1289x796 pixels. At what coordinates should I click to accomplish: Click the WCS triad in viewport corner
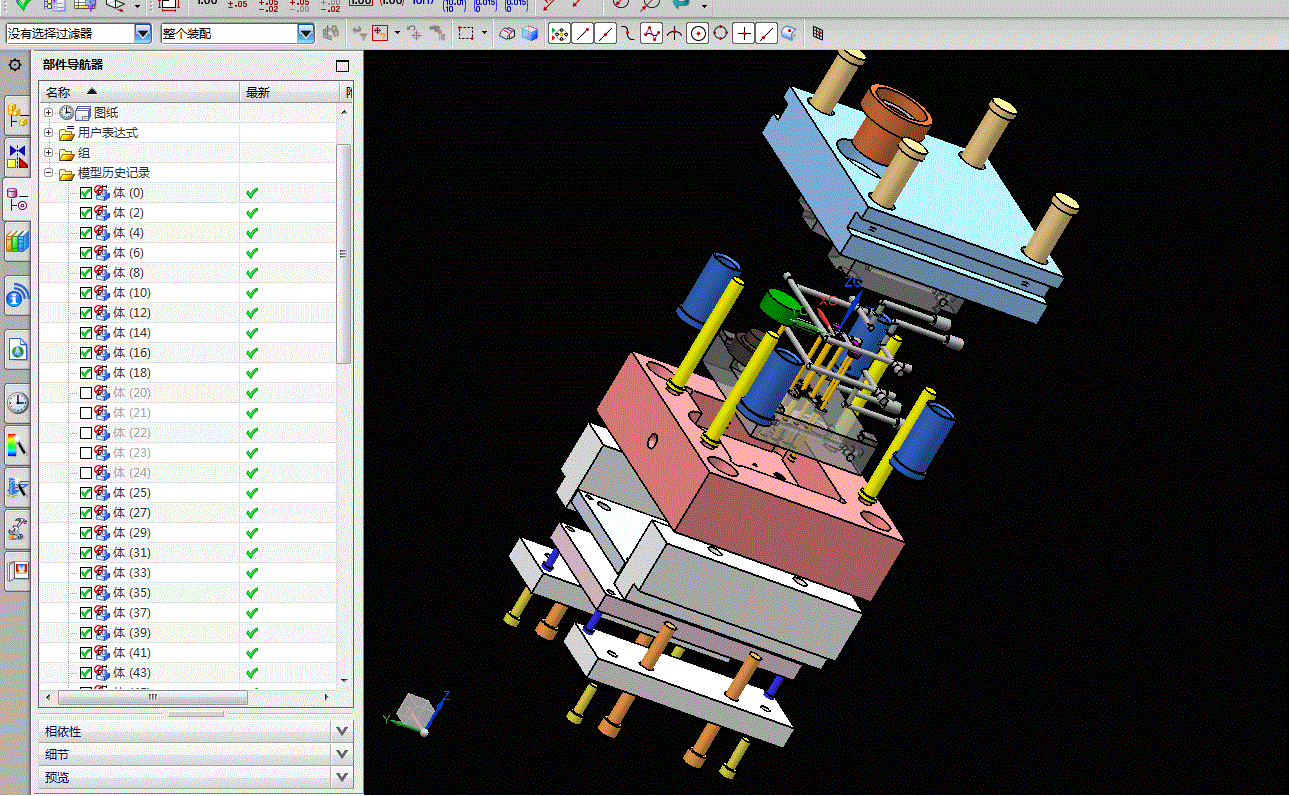pos(418,712)
